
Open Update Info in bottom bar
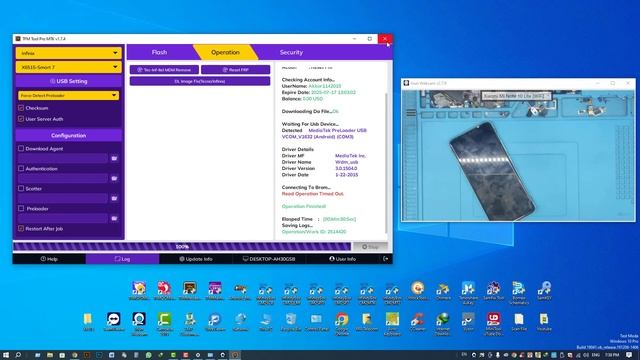[x=196, y=259]
